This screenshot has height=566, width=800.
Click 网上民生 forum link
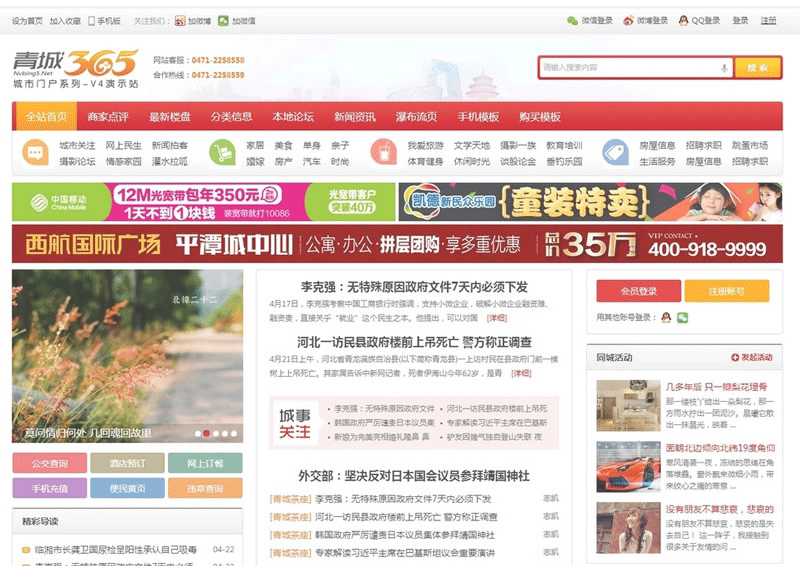123,145
